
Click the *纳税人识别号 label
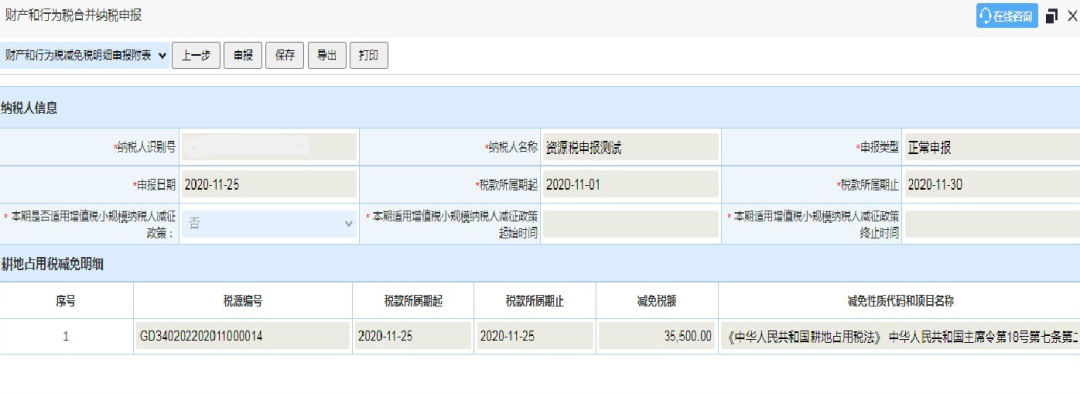(x=145, y=147)
